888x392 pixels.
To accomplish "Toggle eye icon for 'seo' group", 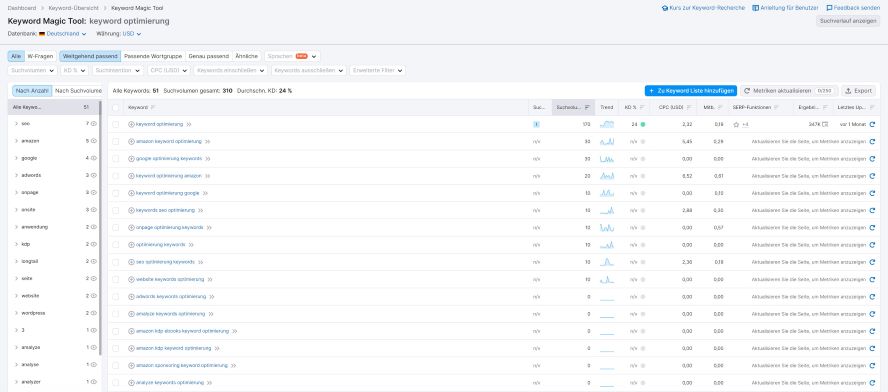I will coord(93,123).
